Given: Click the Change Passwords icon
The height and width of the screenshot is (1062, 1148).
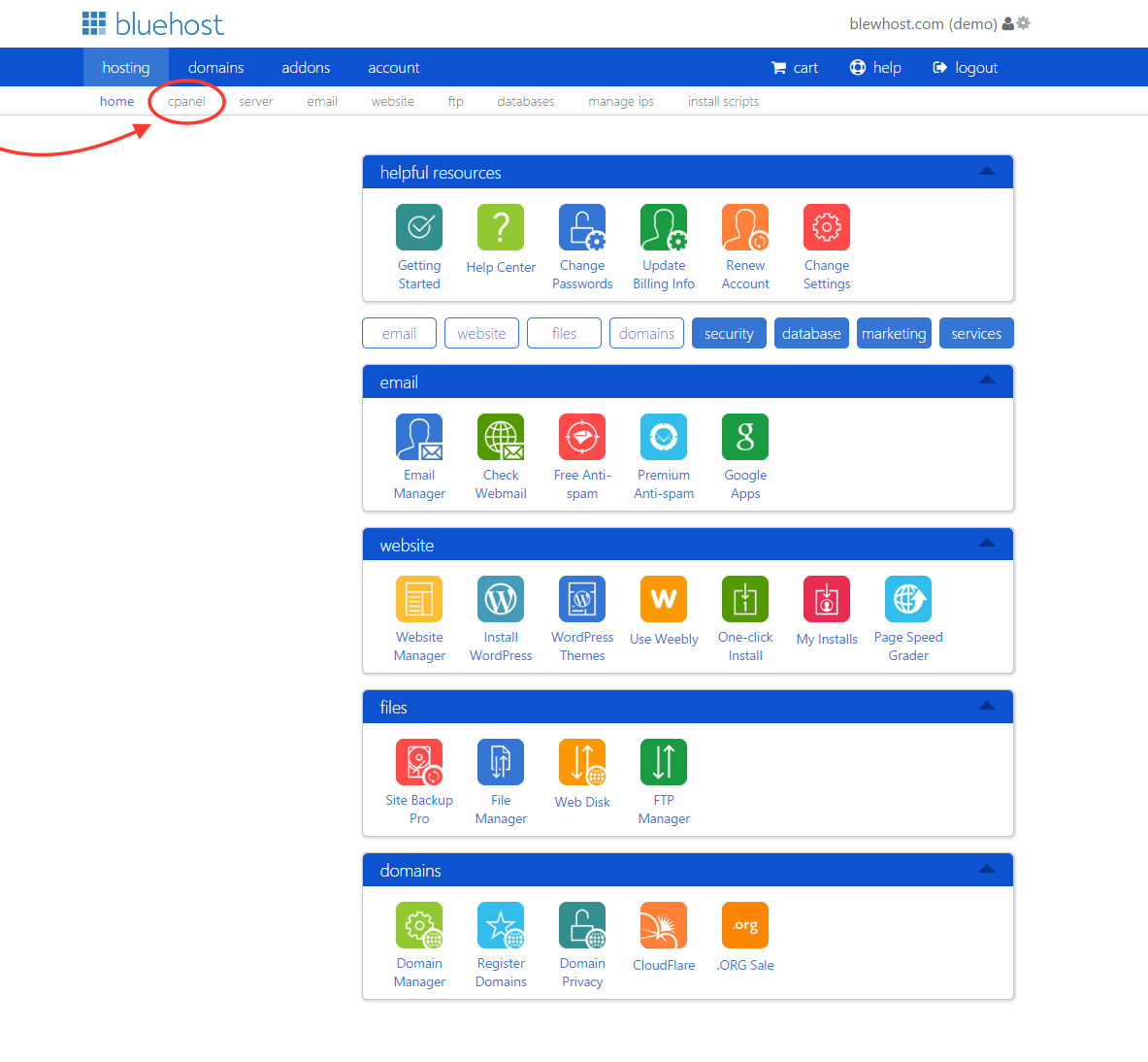Looking at the screenshot, I should click(582, 227).
